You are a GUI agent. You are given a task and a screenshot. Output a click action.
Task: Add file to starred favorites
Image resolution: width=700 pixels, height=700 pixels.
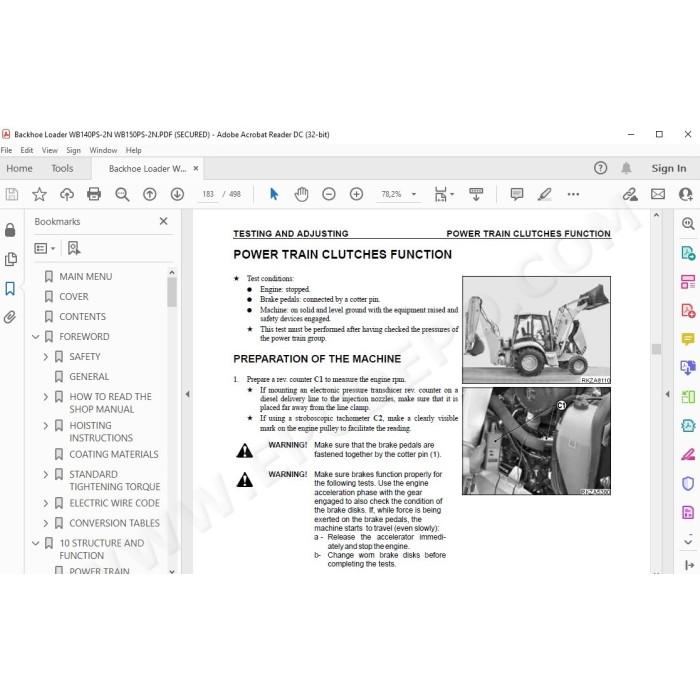pyautogui.click(x=39, y=194)
